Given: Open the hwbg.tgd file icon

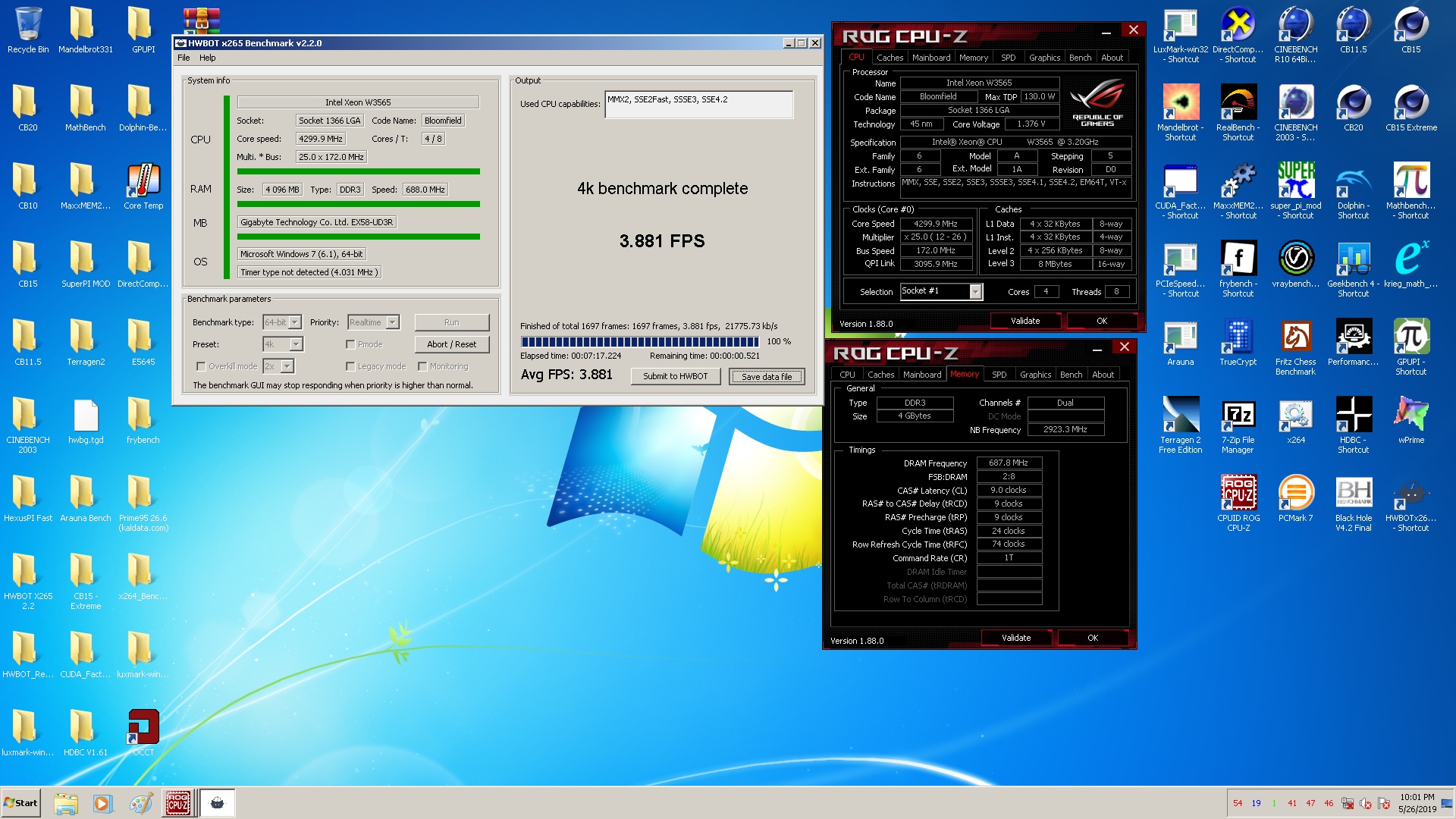Looking at the screenshot, I should [x=86, y=421].
